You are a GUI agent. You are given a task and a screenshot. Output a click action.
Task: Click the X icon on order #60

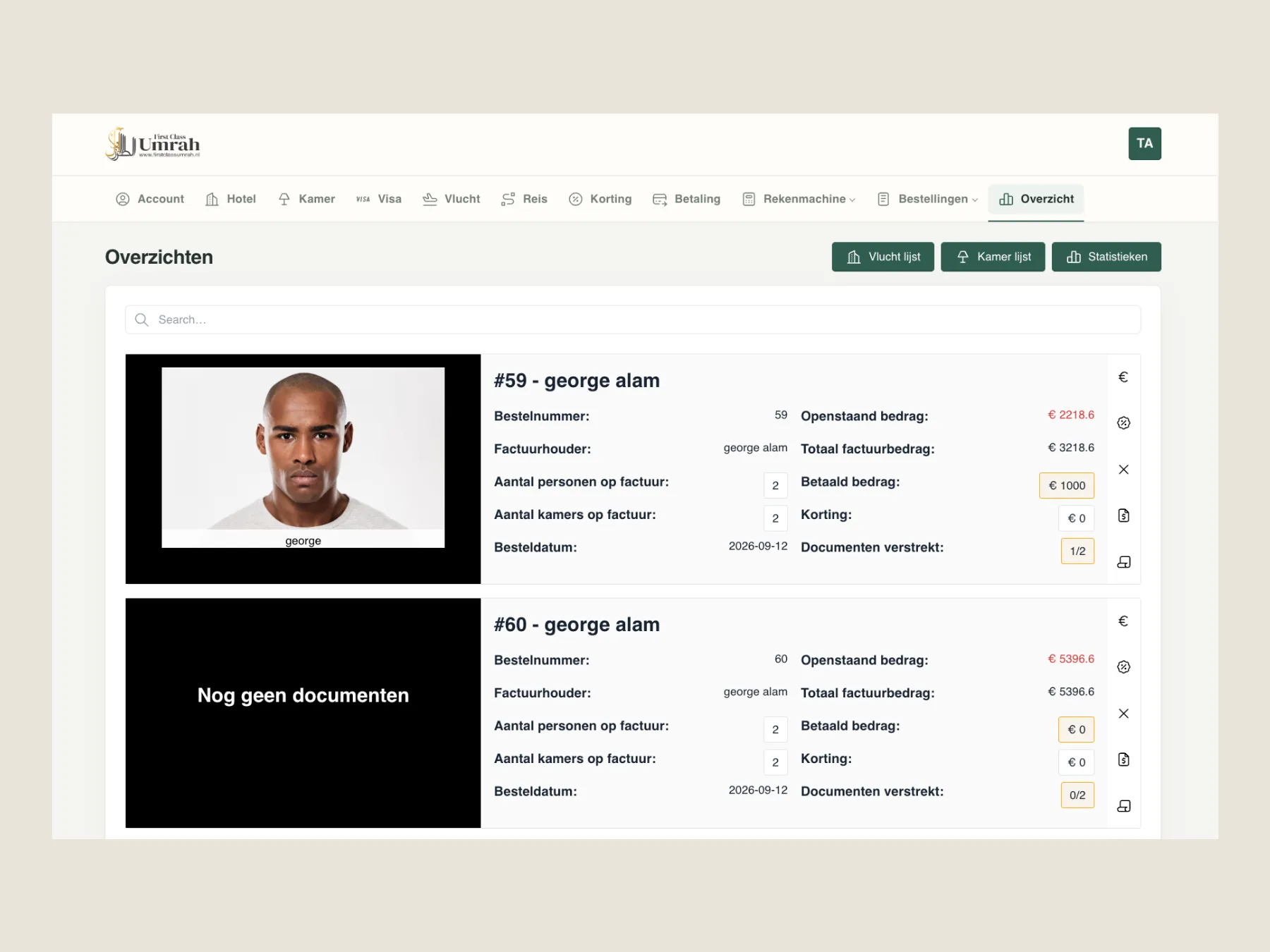1123,714
